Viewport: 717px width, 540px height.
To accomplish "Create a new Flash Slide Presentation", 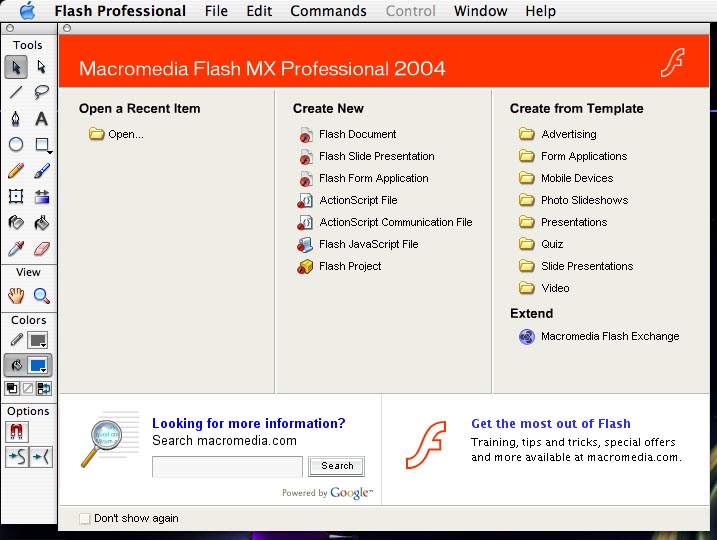I will (366, 156).
